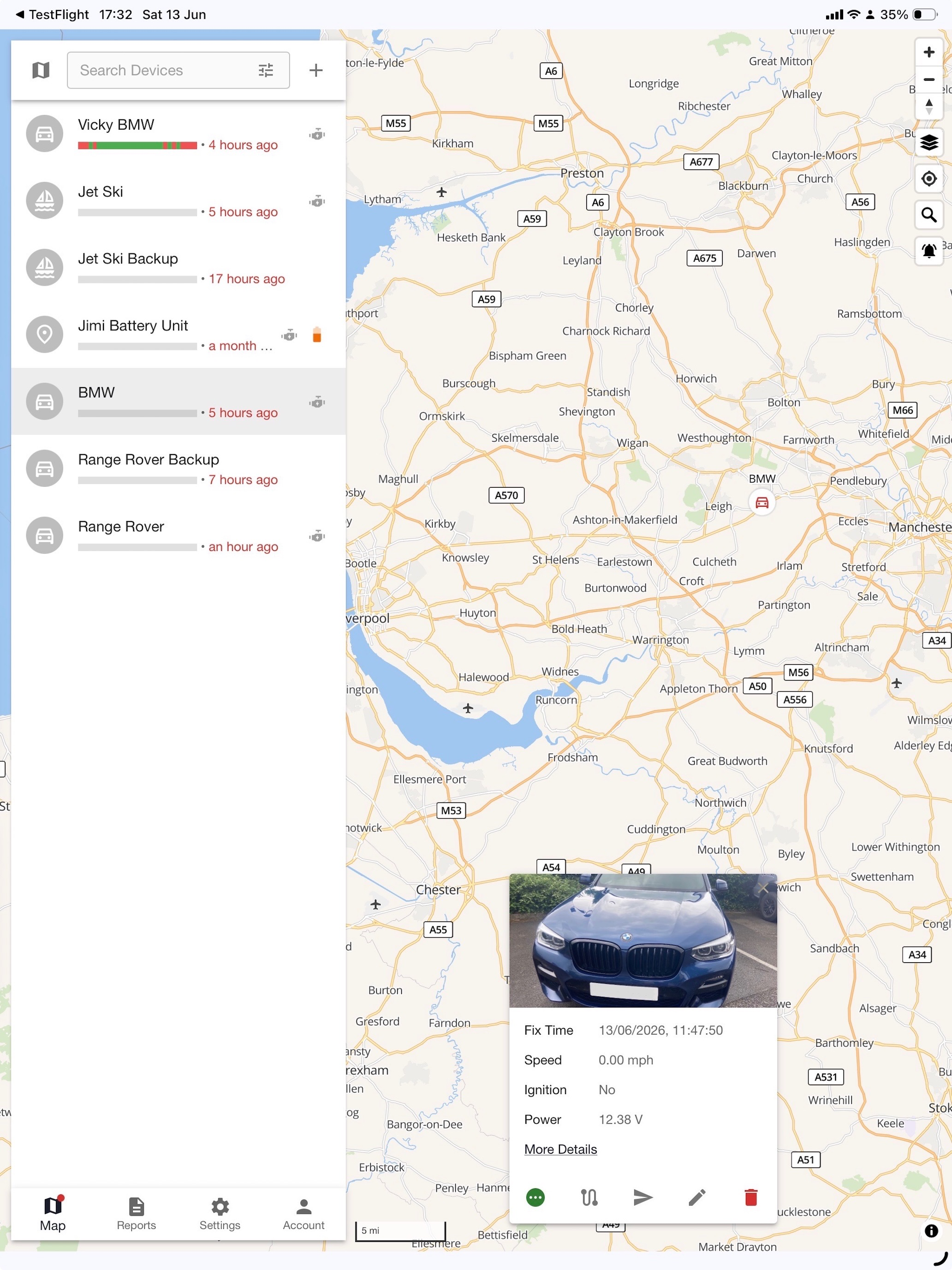Image resolution: width=952 pixels, height=1270 pixels.
Task: Focus the Search Devices field
Action: pos(178,70)
